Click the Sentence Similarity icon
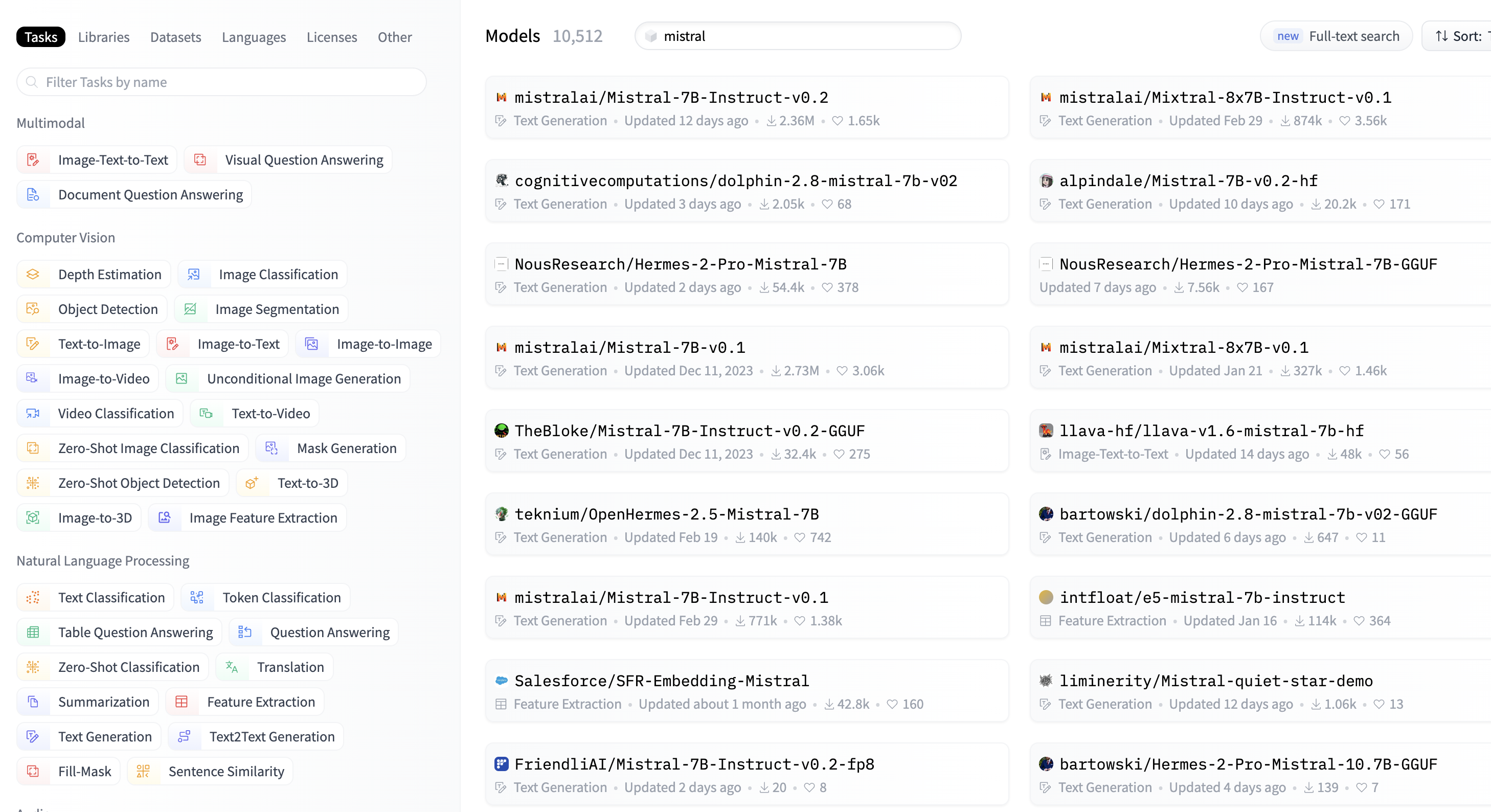 [x=143, y=771]
